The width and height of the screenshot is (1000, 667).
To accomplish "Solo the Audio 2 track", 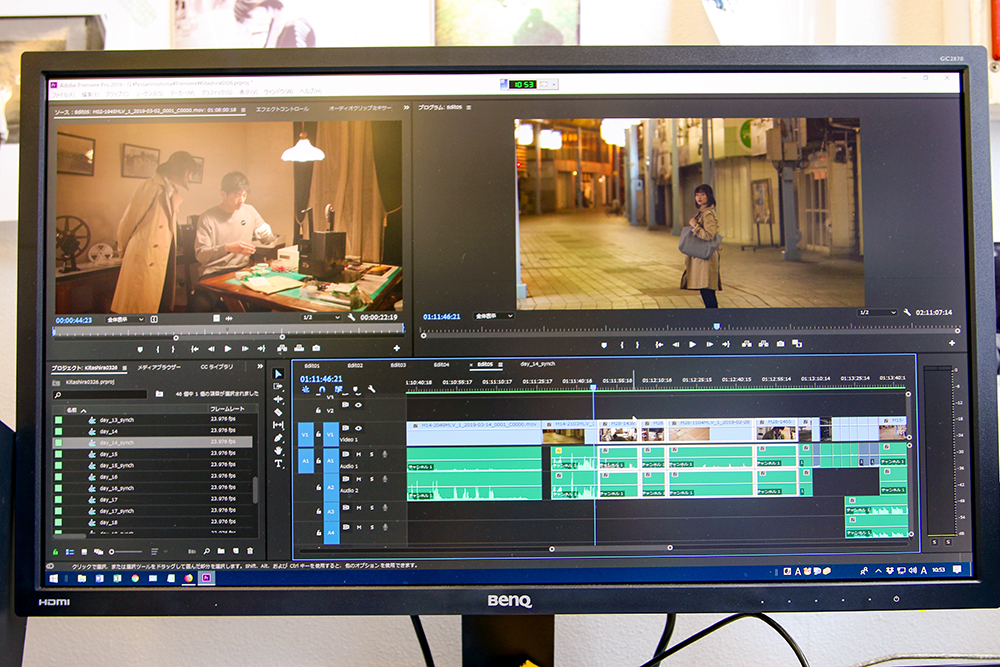I will (x=372, y=479).
